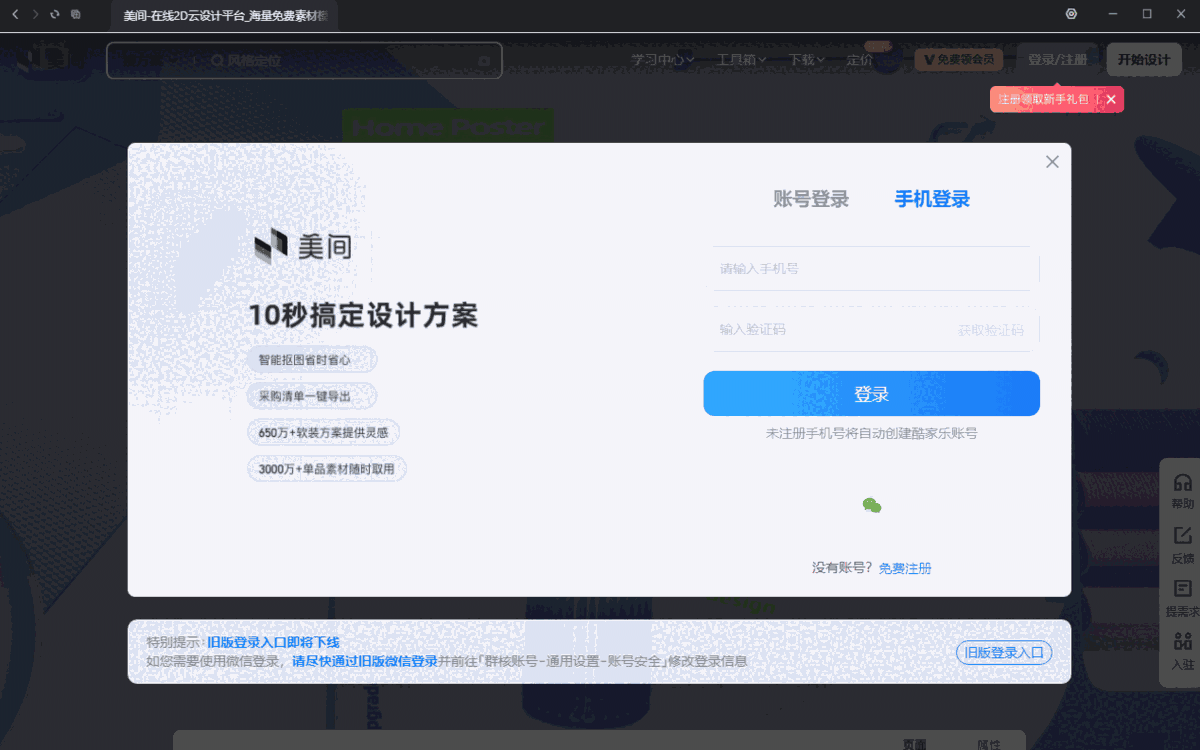
Task: Click the 开始设计 button
Action: tap(1143, 59)
